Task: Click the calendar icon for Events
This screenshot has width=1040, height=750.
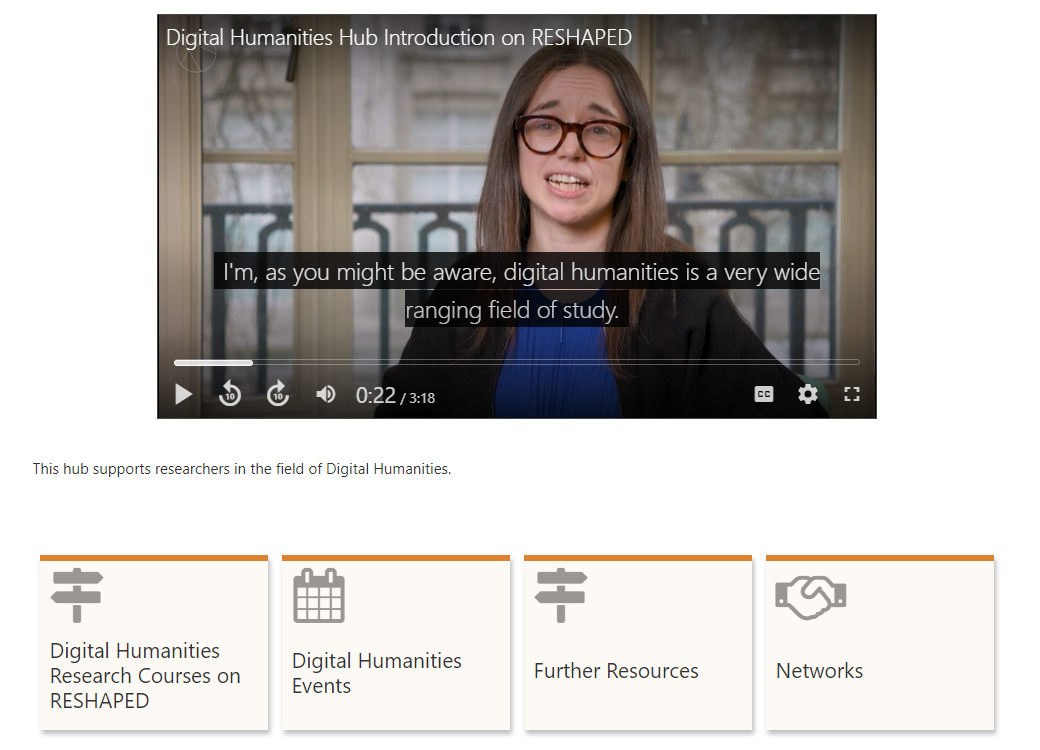Action: click(x=319, y=595)
